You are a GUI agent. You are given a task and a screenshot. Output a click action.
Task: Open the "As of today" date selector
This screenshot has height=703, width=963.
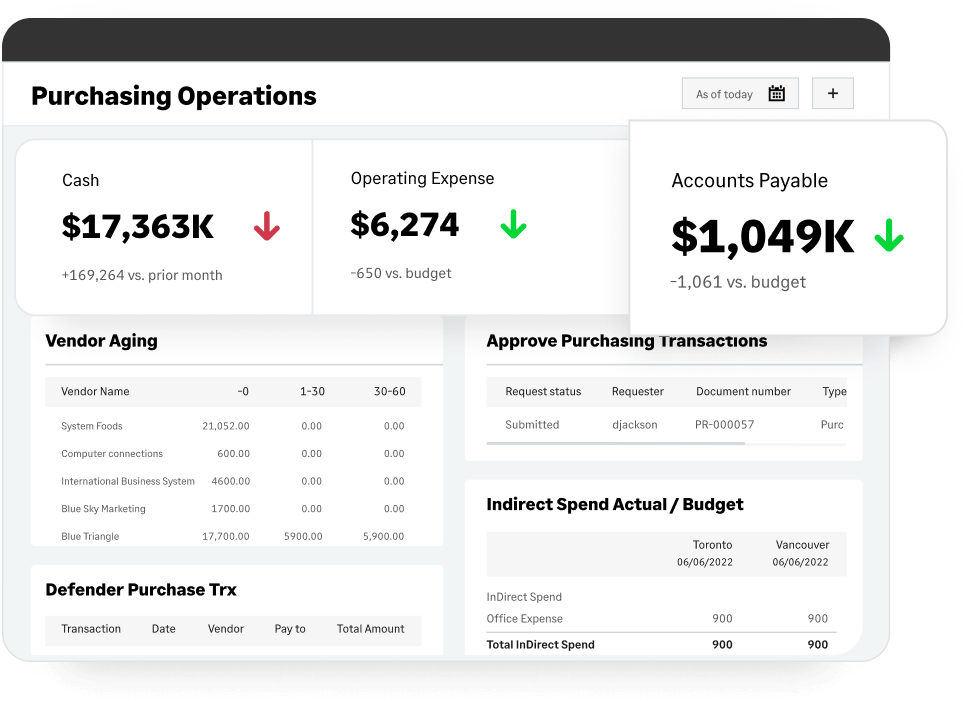click(724, 93)
